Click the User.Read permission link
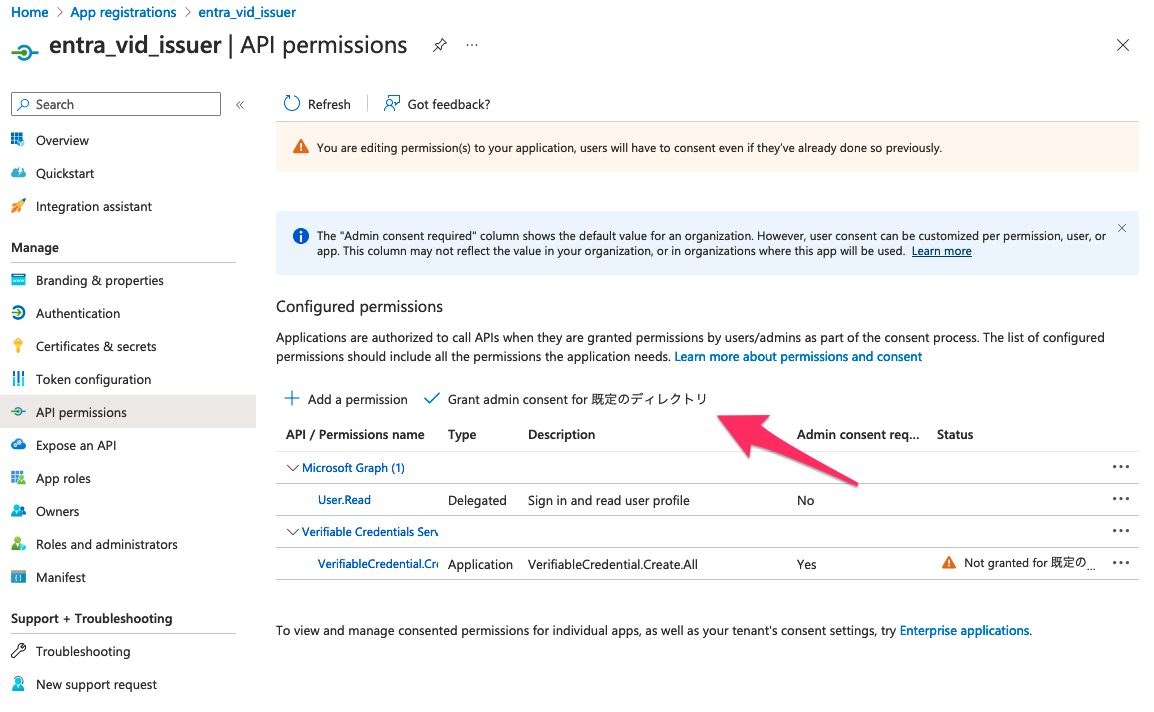The image size is (1154, 712). (344, 500)
